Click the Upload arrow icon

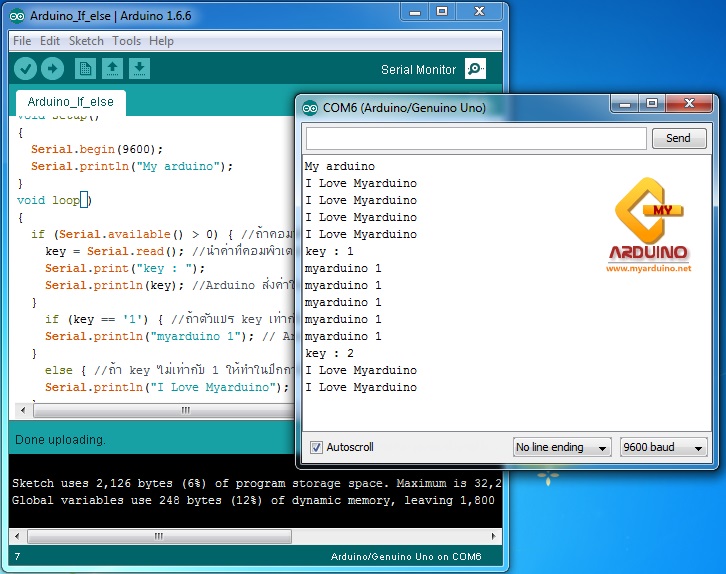click(x=52, y=69)
